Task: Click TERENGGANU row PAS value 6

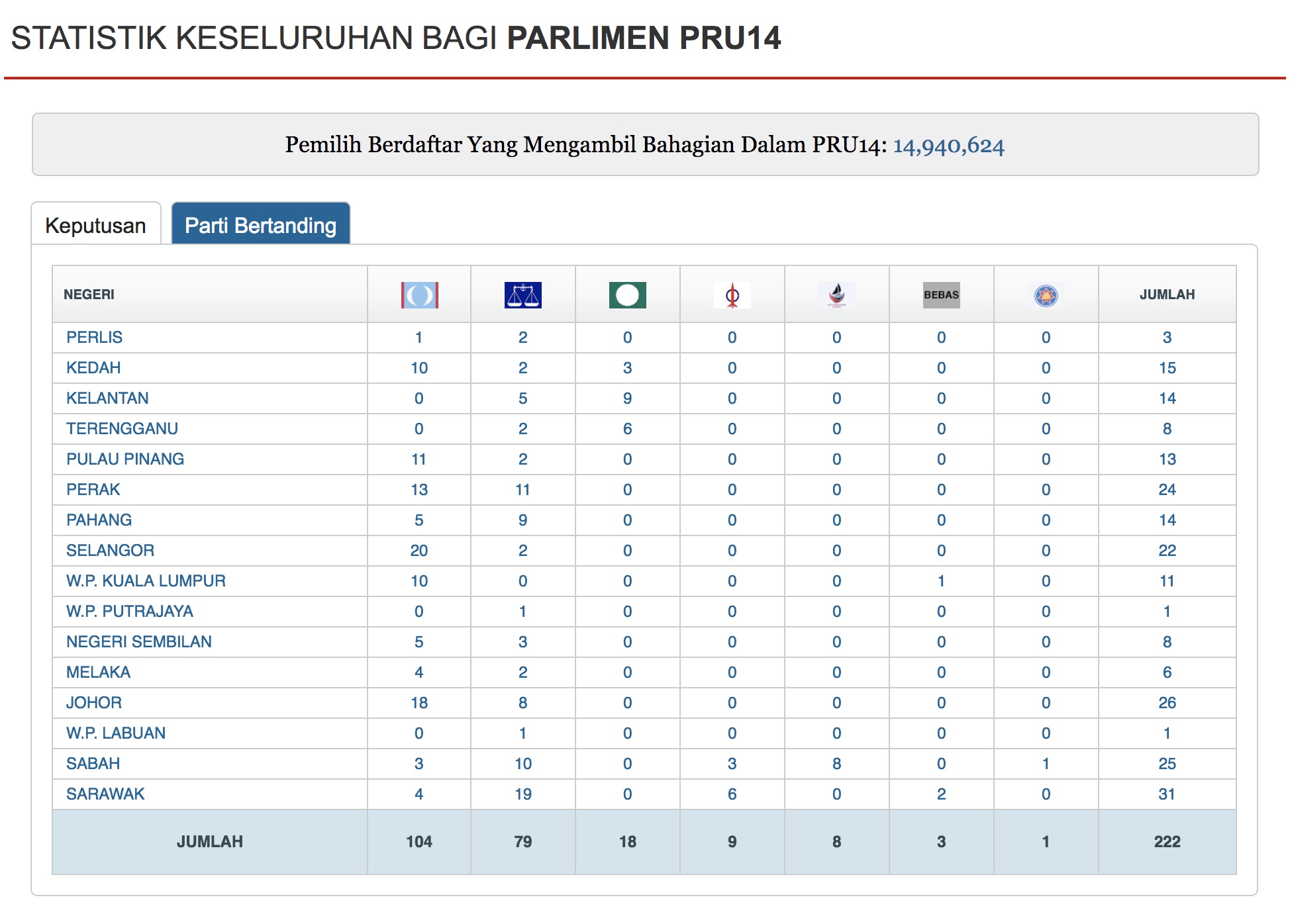Action: [628, 429]
